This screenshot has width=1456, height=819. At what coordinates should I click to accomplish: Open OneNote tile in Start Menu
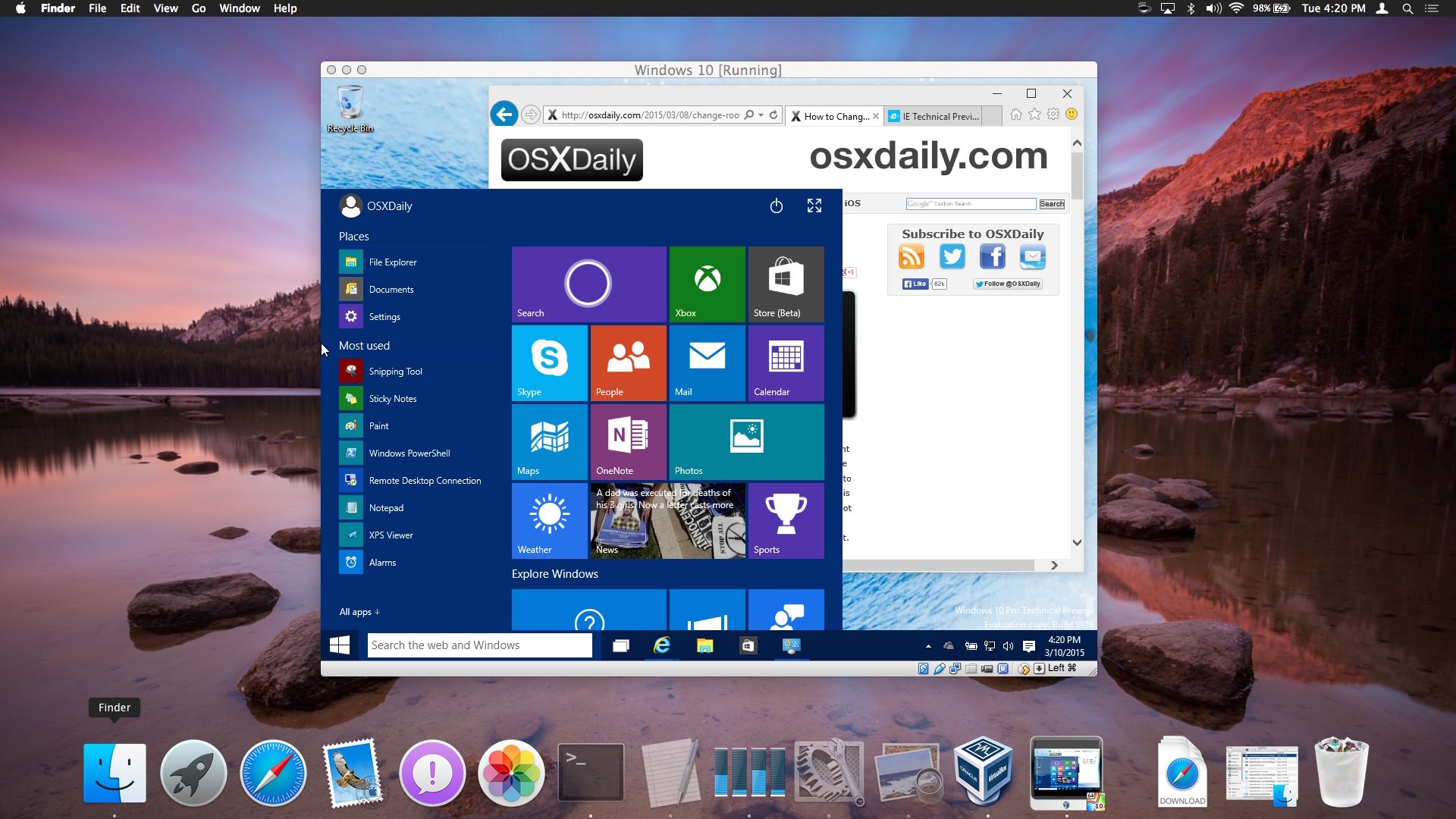[x=628, y=441]
